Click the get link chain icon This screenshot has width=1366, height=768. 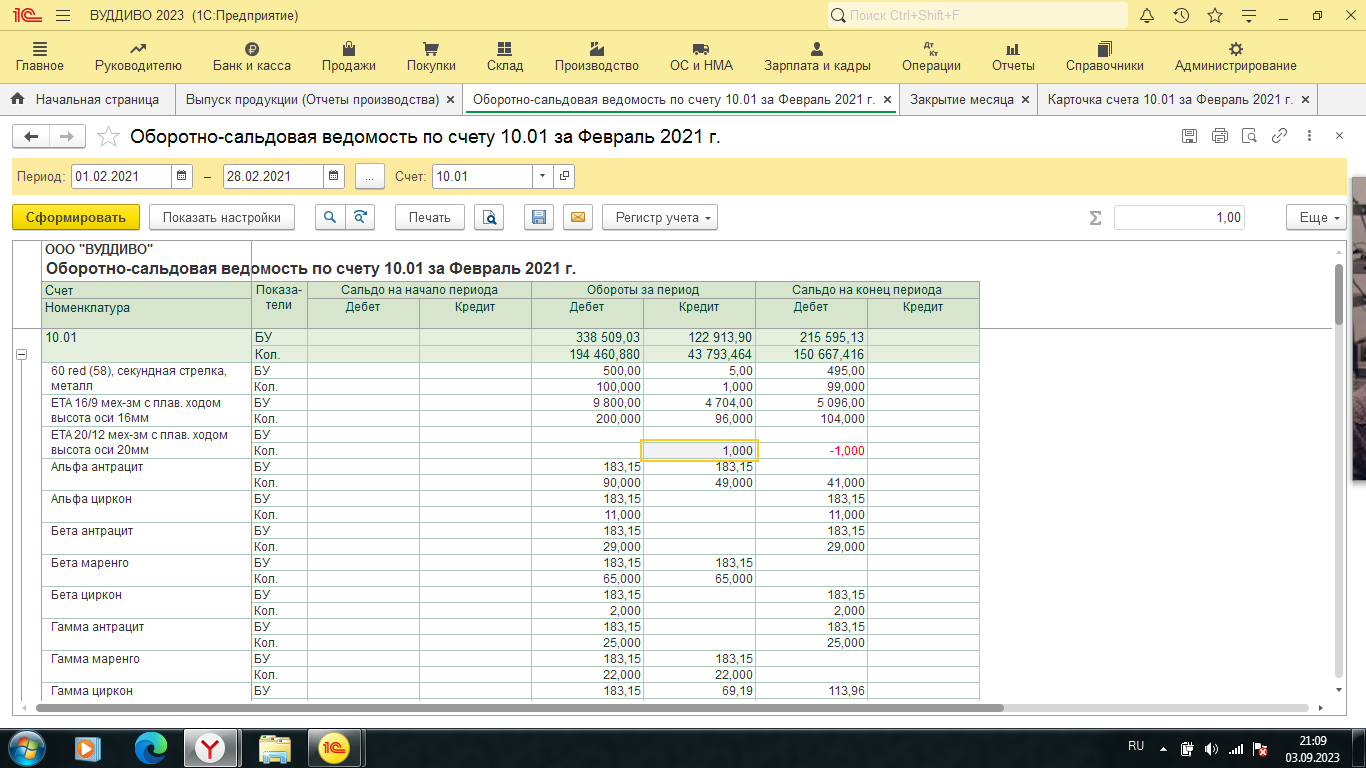(1279, 137)
